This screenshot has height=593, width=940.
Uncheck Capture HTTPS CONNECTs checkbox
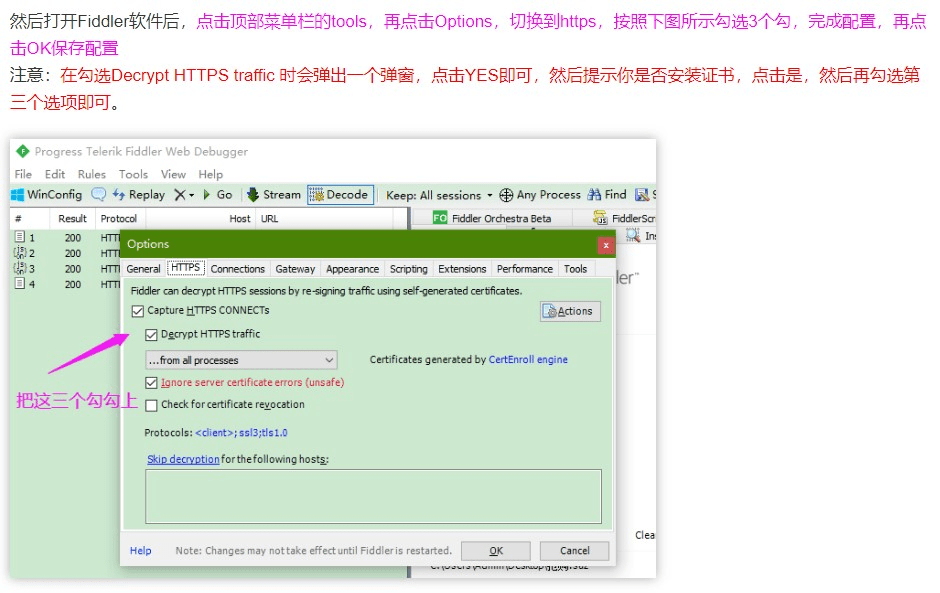(138, 311)
